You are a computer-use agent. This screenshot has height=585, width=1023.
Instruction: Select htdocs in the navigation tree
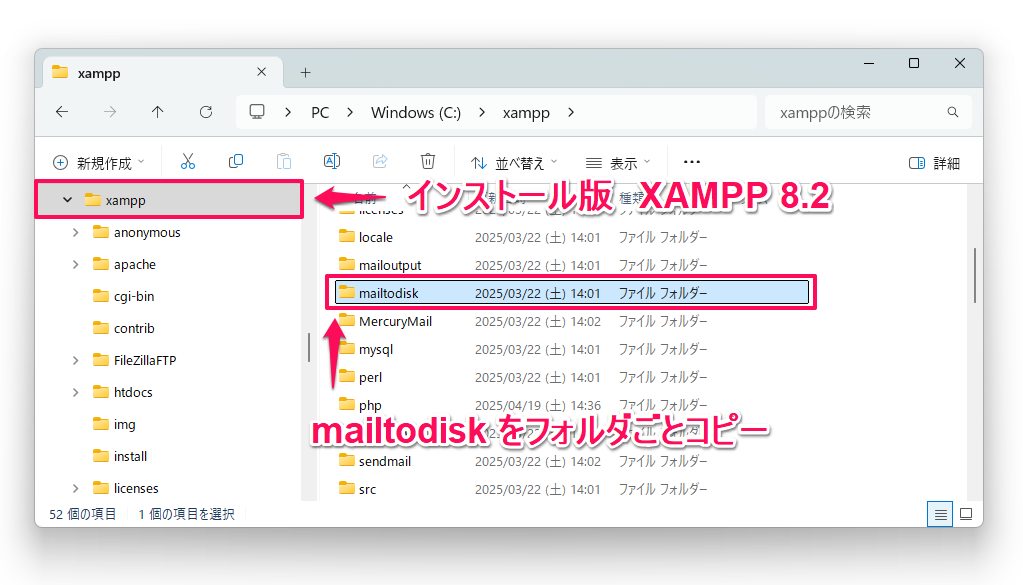[x=132, y=393]
